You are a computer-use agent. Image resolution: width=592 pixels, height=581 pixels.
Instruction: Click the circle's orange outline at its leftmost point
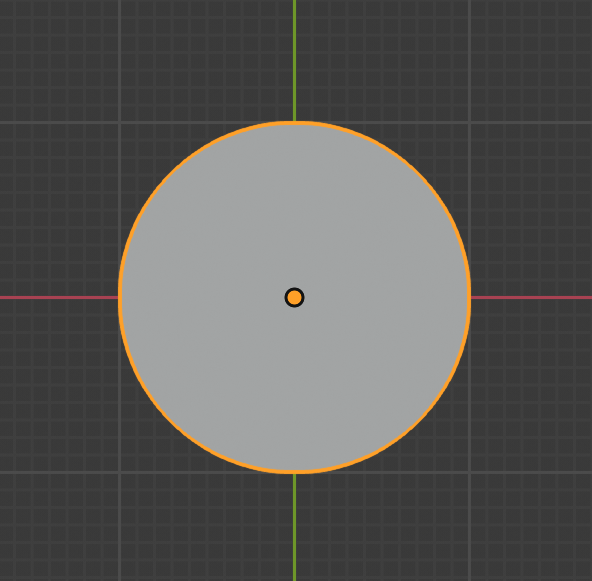click(120, 297)
